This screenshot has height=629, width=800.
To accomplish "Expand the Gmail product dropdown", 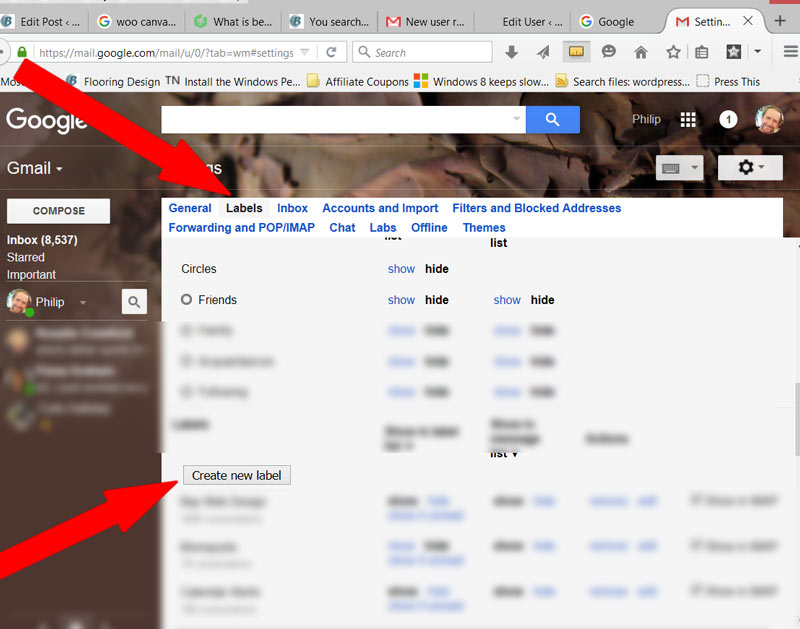I will [35, 168].
